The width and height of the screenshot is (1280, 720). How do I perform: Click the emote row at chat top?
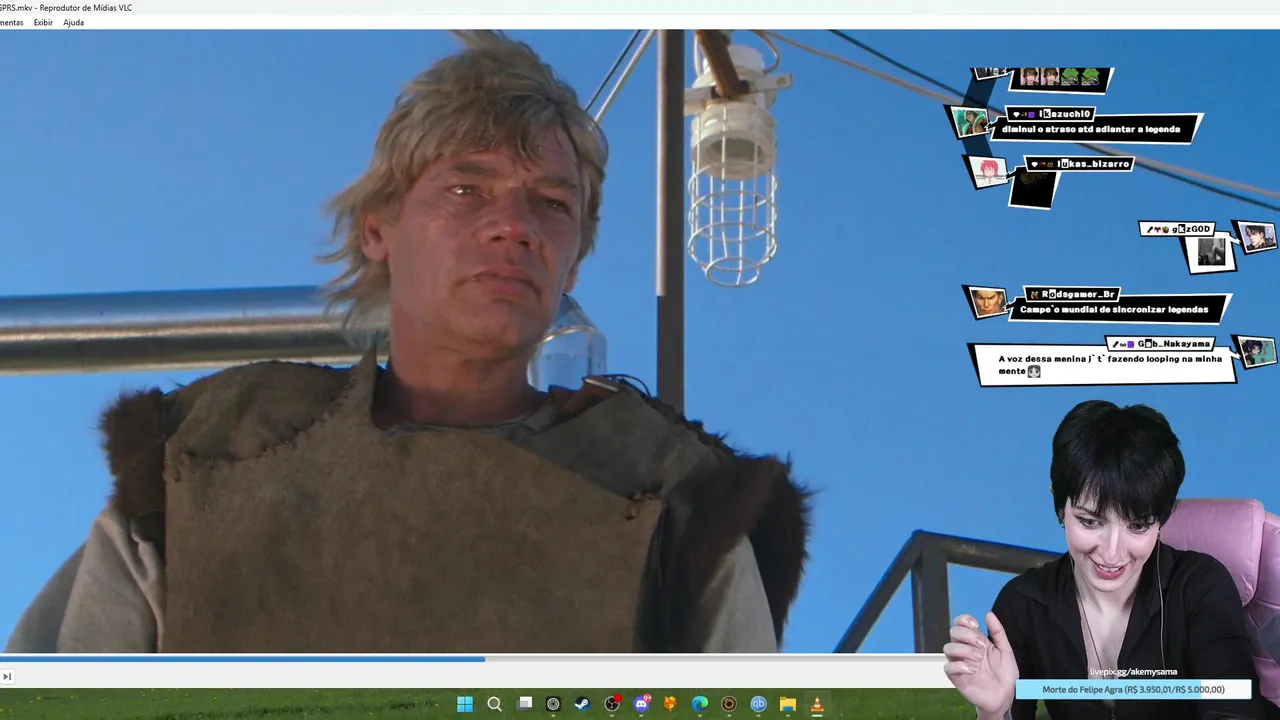[1059, 77]
